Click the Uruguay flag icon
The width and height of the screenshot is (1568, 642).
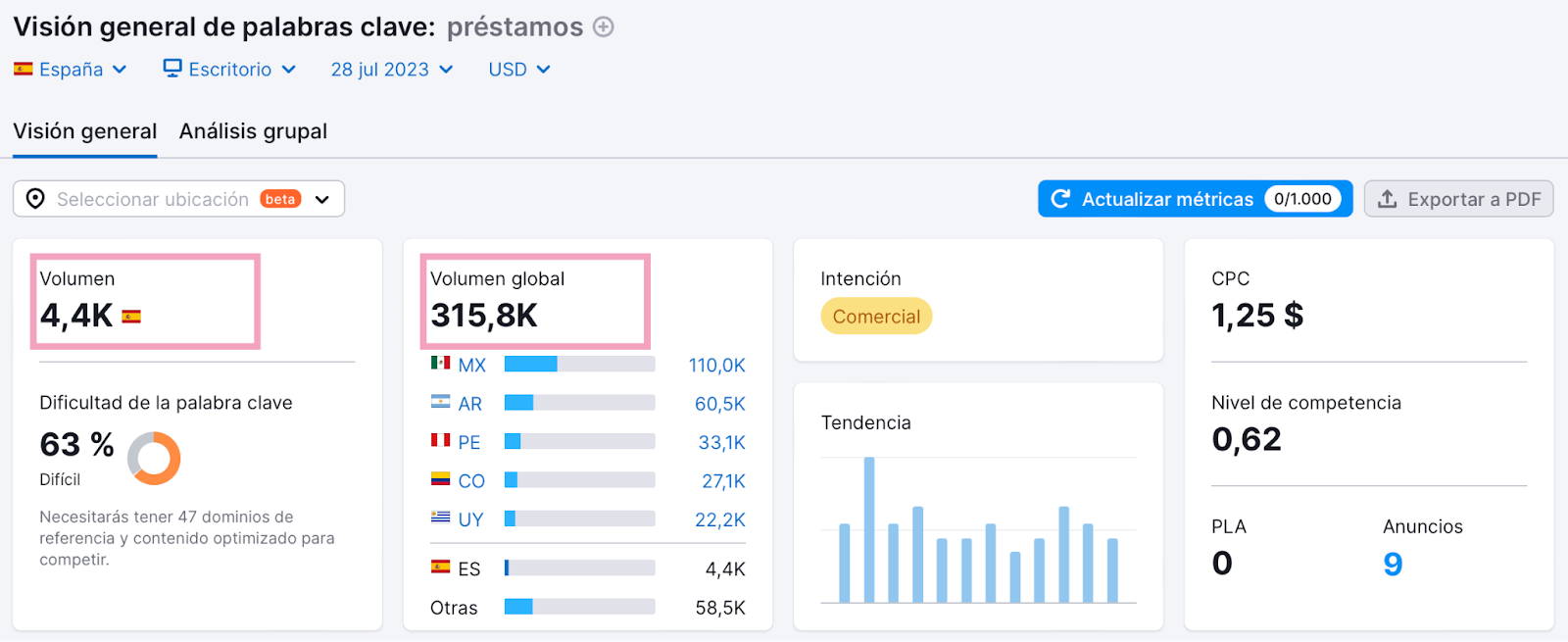[441, 518]
